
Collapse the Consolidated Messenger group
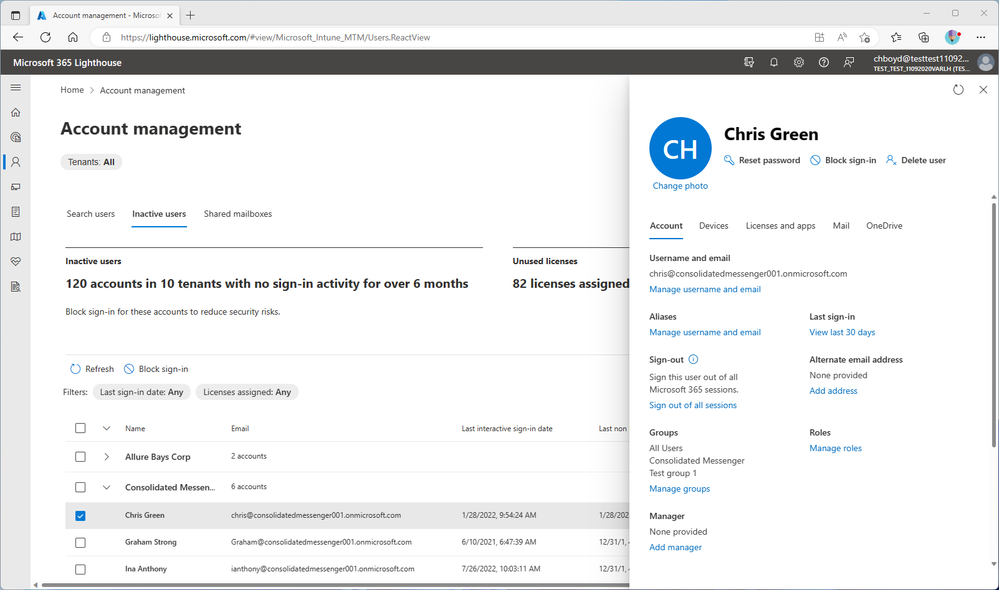[106, 487]
